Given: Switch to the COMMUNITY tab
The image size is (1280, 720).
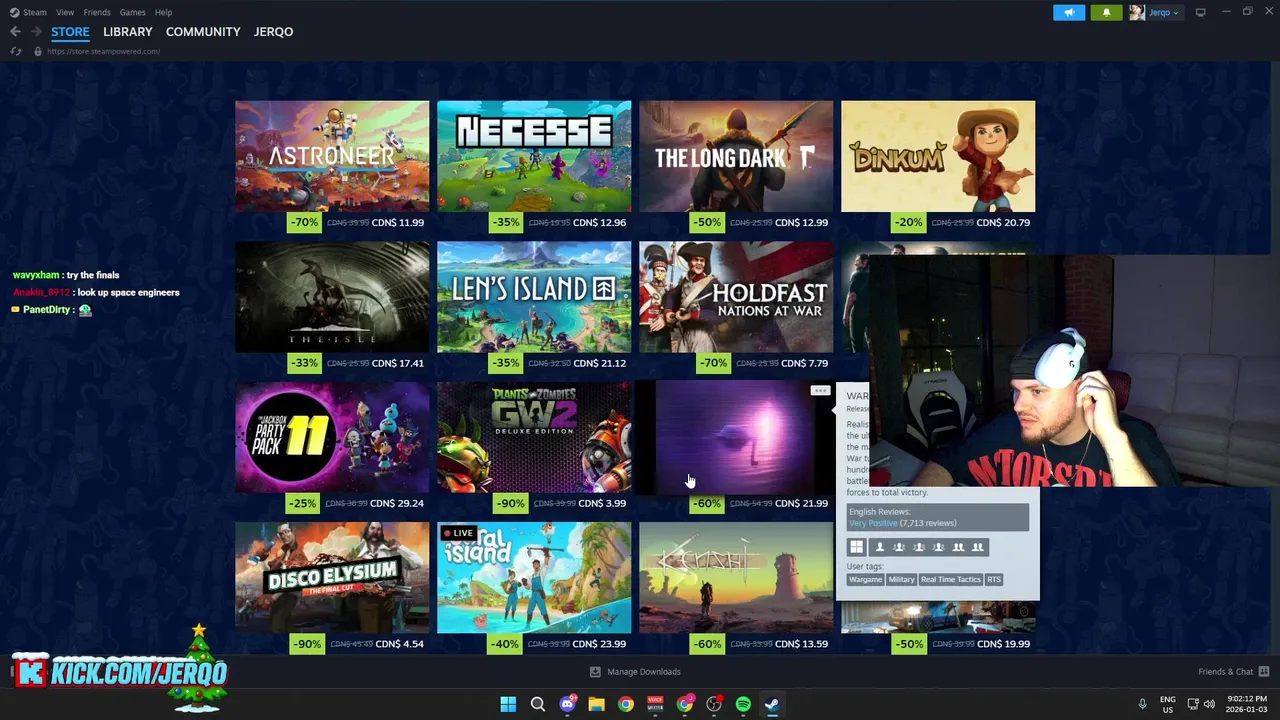Looking at the screenshot, I should point(203,32).
